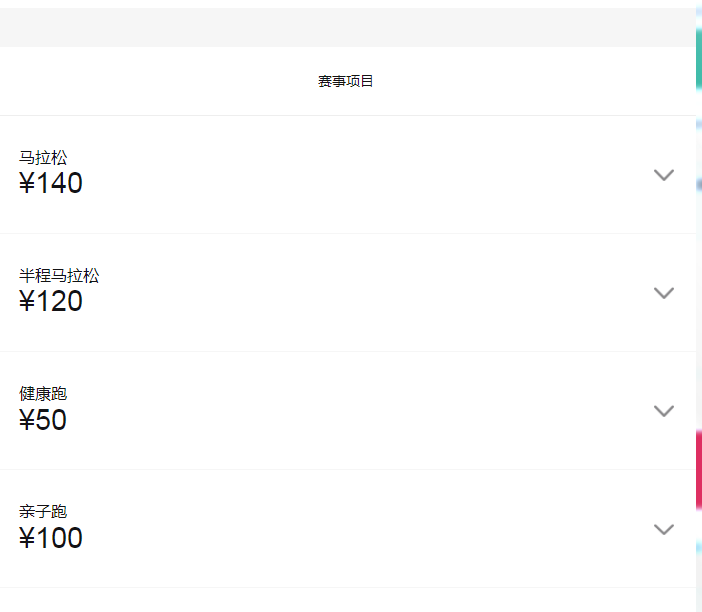
Task: Click the blank area below 亲子跑 row
Action: pyautogui.click(x=346, y=600)
